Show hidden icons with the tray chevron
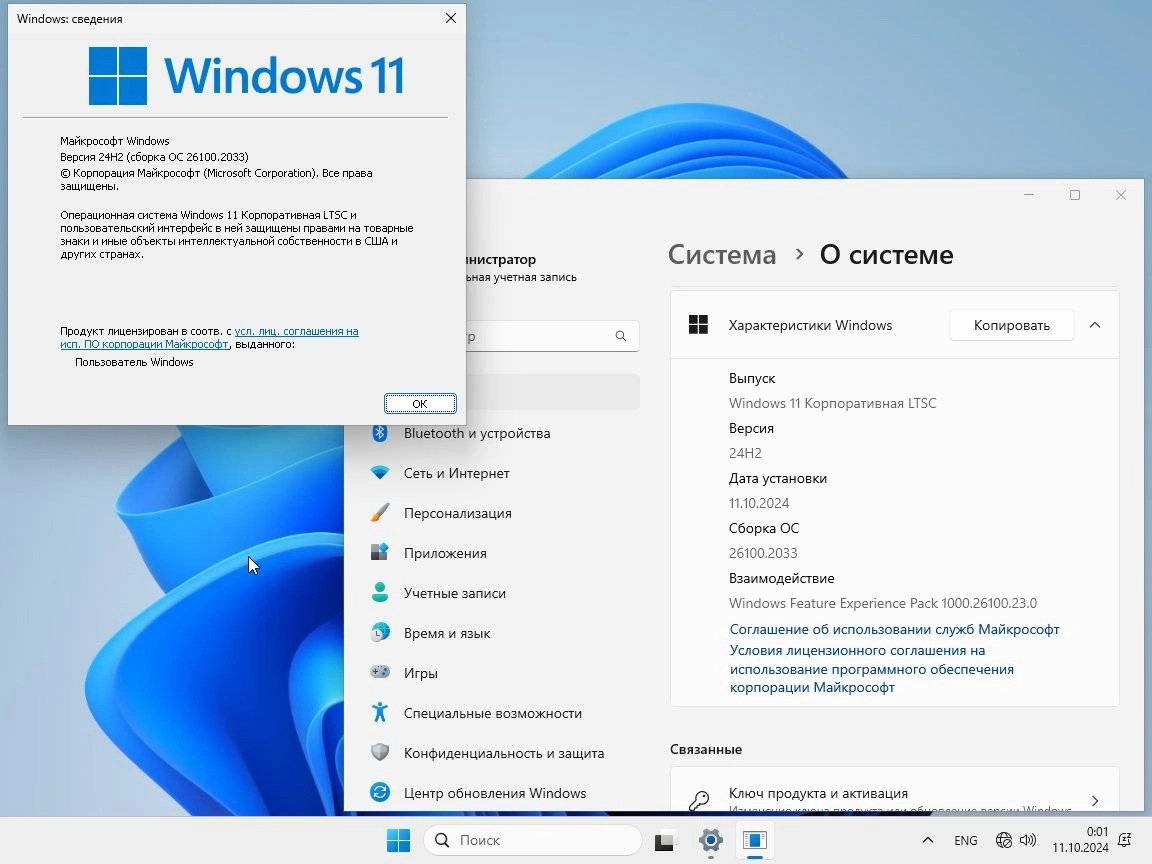The height and width of the screenshot is (864, 1152). 928,840
